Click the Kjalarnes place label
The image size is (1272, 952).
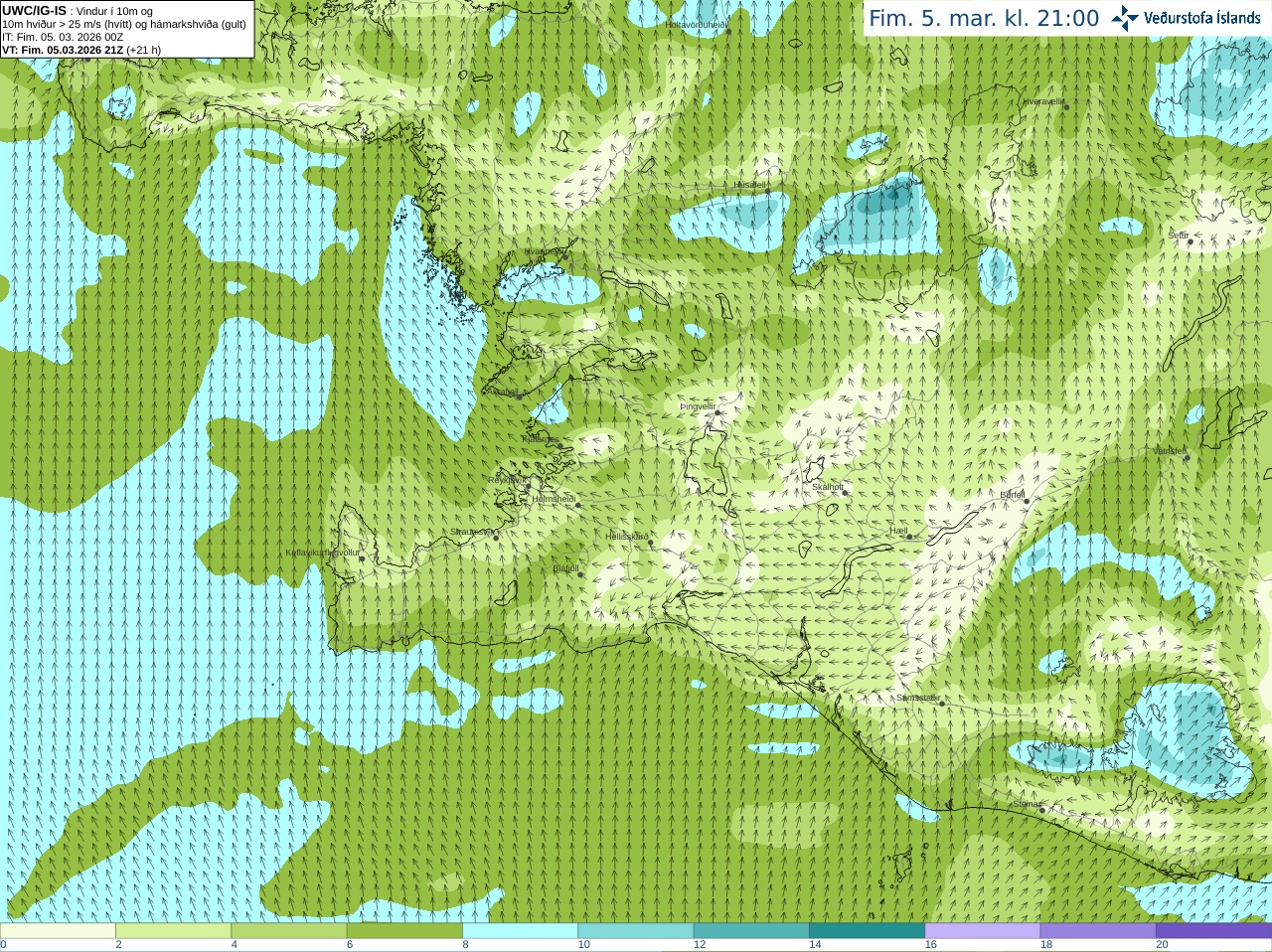pos(541,438)
